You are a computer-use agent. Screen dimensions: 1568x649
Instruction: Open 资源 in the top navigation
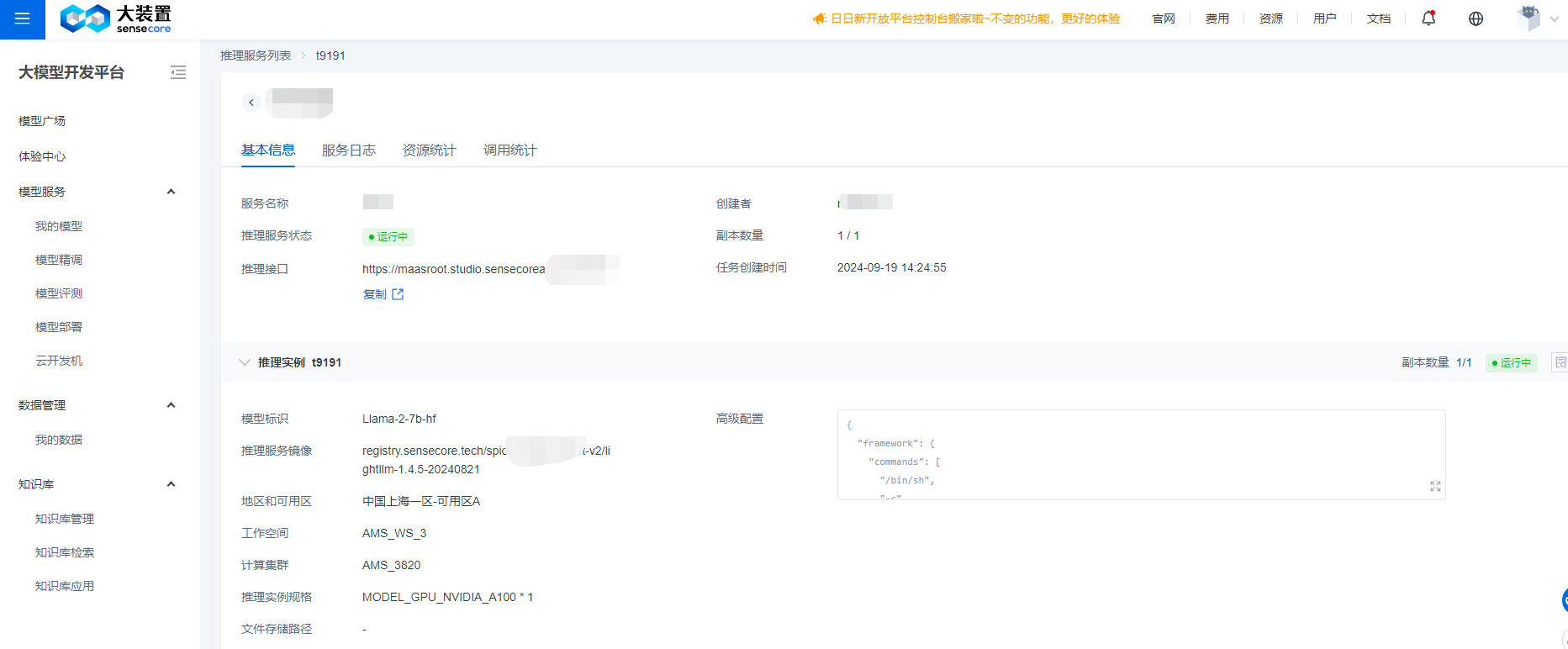[x=1271, y=18]
